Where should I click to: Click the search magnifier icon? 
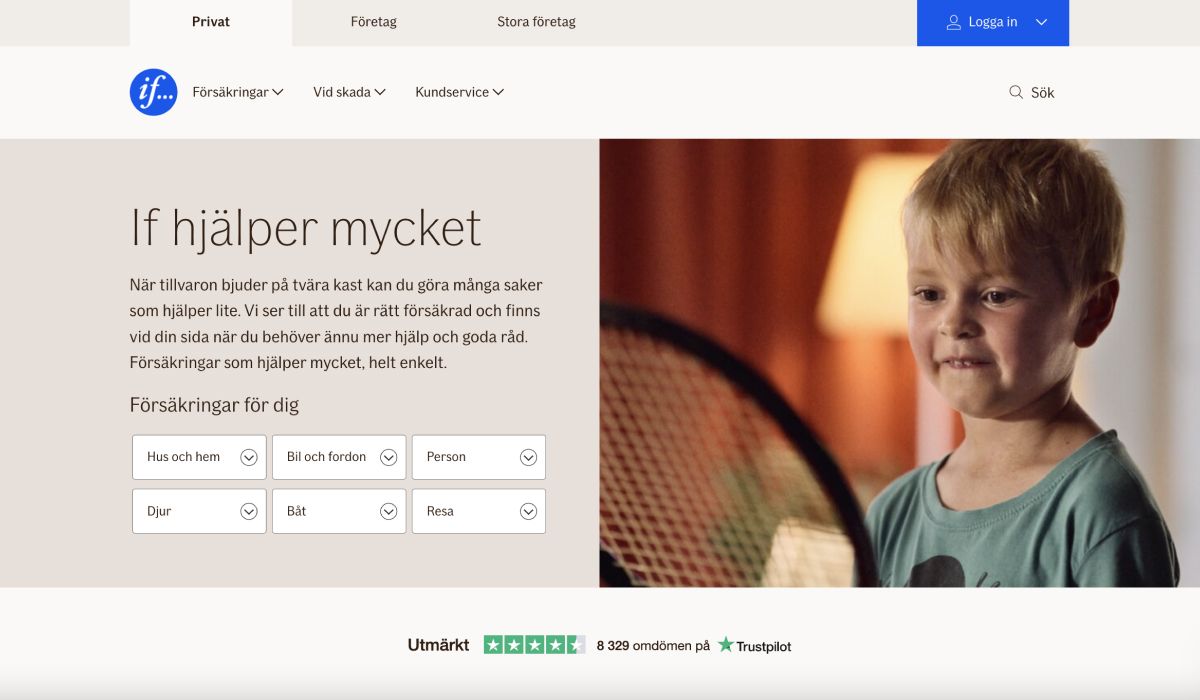[x=1016, y=92]
